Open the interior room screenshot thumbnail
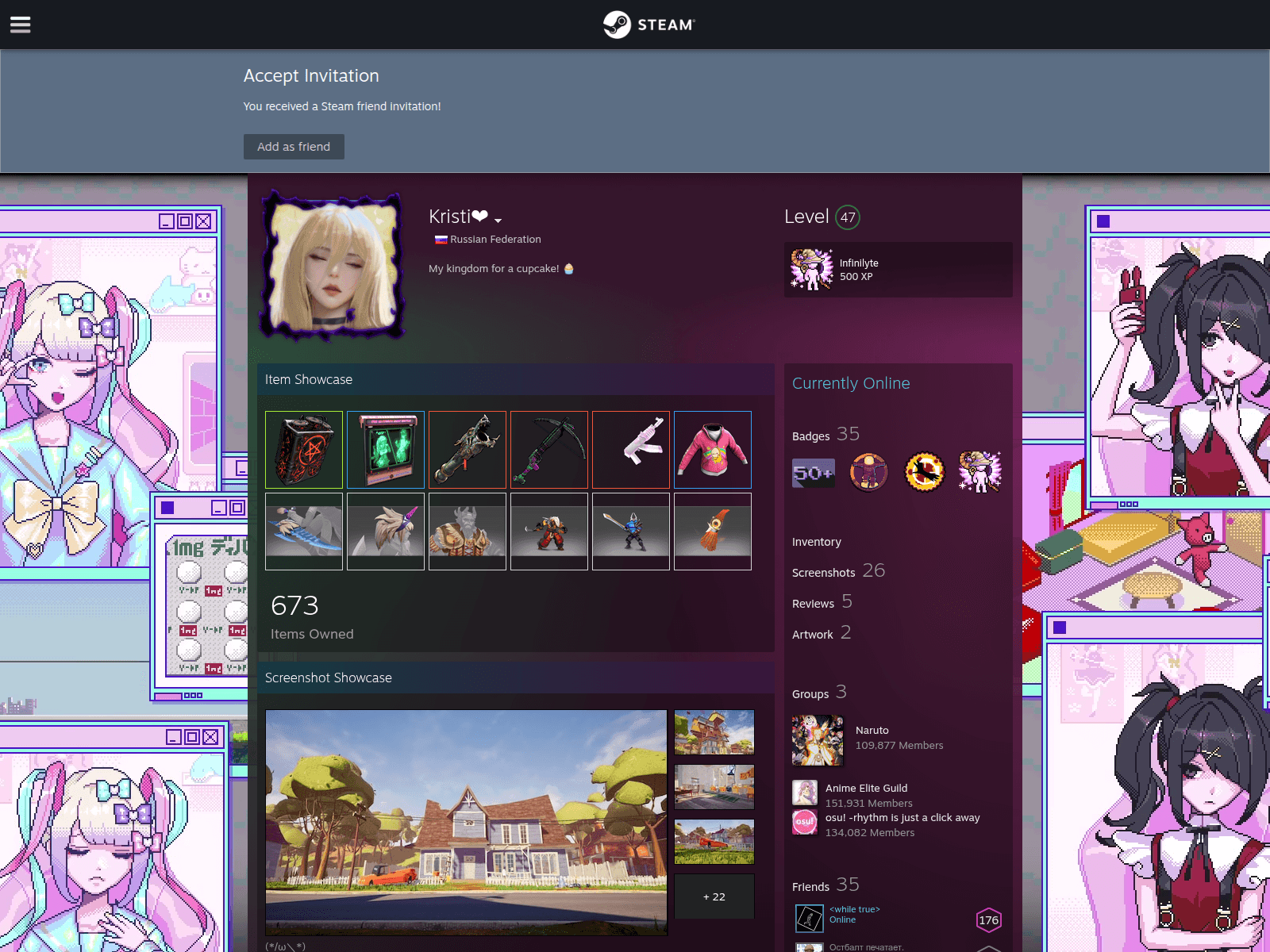This screenshot has width=1270, height=952. pos(714,787)
